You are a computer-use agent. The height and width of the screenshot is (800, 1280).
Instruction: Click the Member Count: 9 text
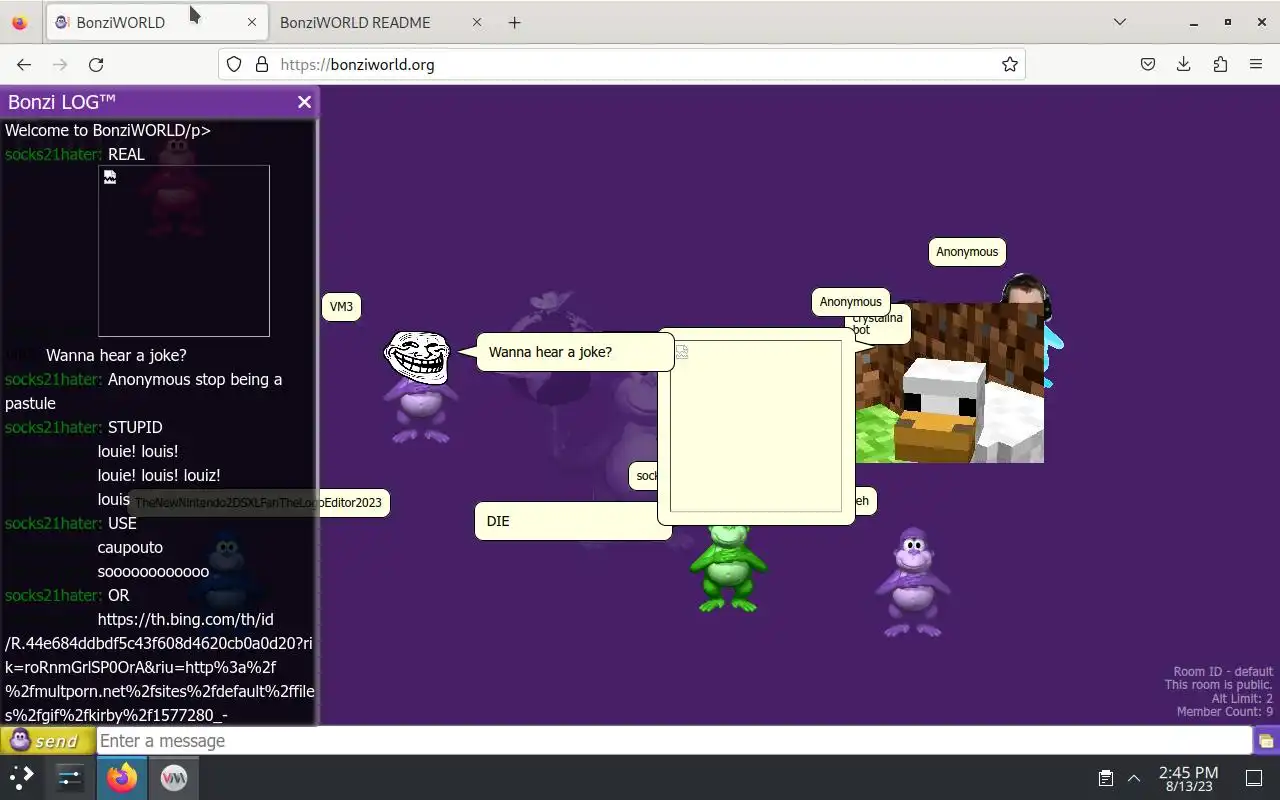[x=1225, y=712]
